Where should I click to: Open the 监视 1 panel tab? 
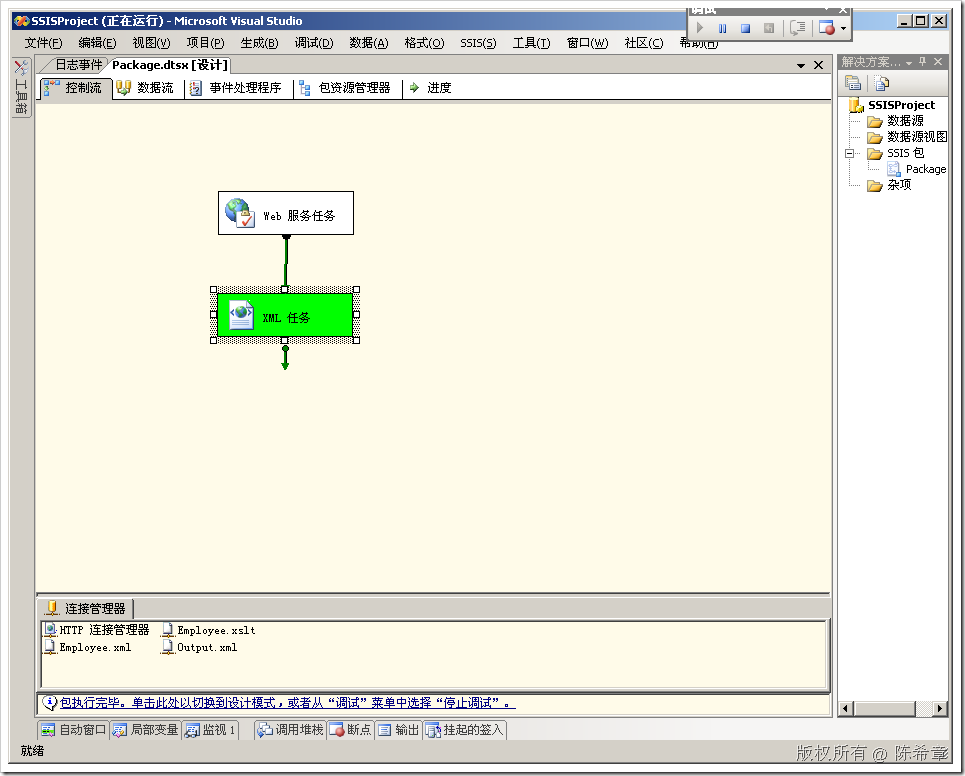coord(210,730)
